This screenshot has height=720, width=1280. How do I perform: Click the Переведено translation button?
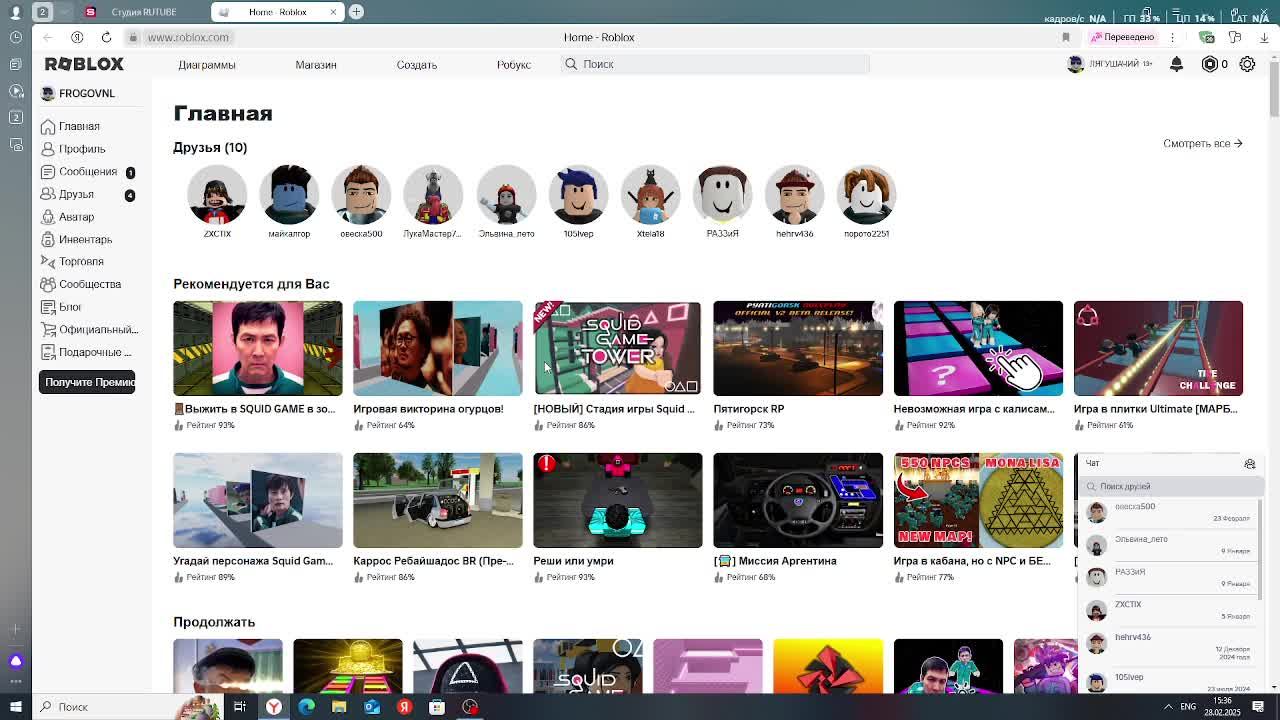[x=1123, y=37]
